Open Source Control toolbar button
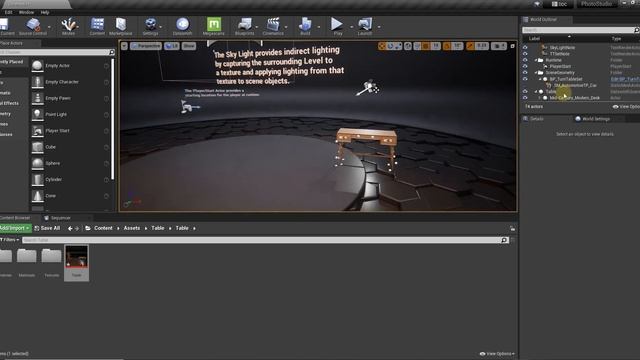This screenshot has height=360, width=640. 33,26
